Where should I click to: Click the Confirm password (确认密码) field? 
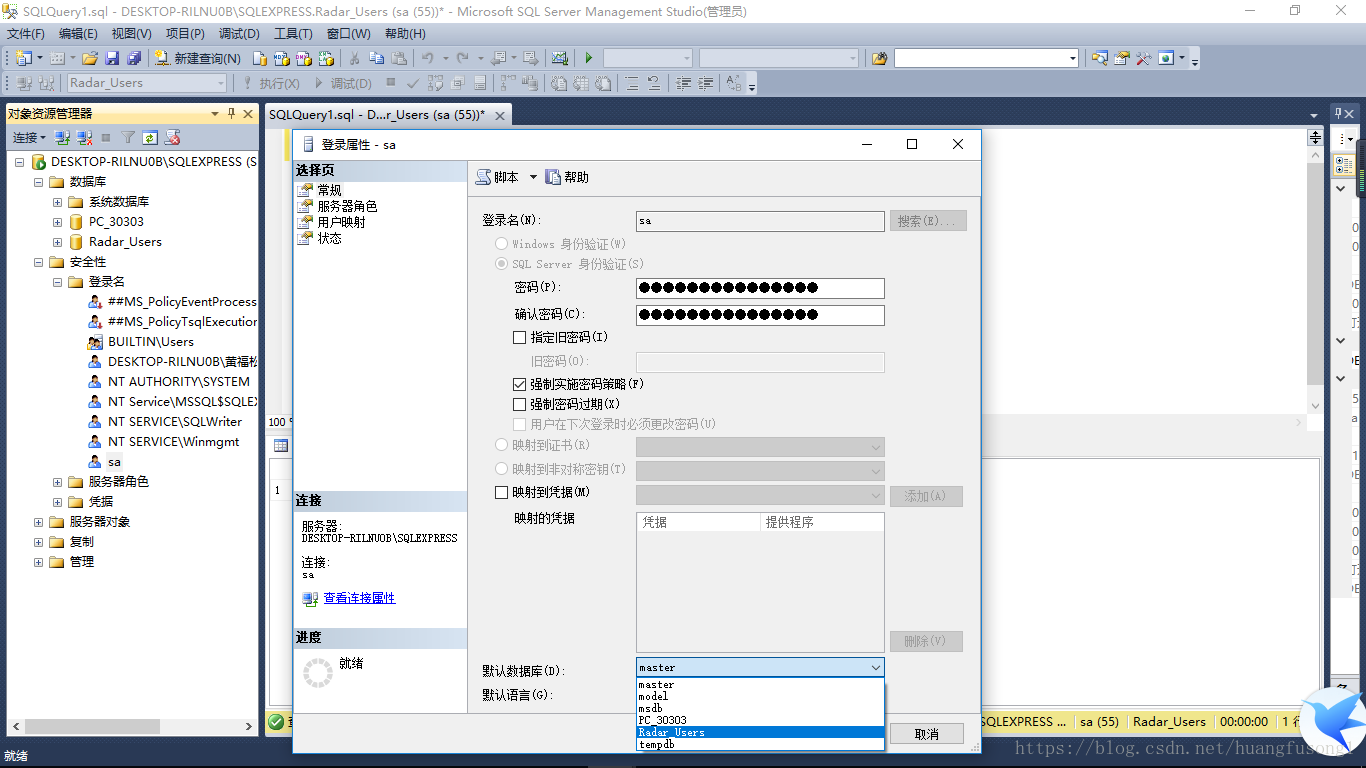760,315
